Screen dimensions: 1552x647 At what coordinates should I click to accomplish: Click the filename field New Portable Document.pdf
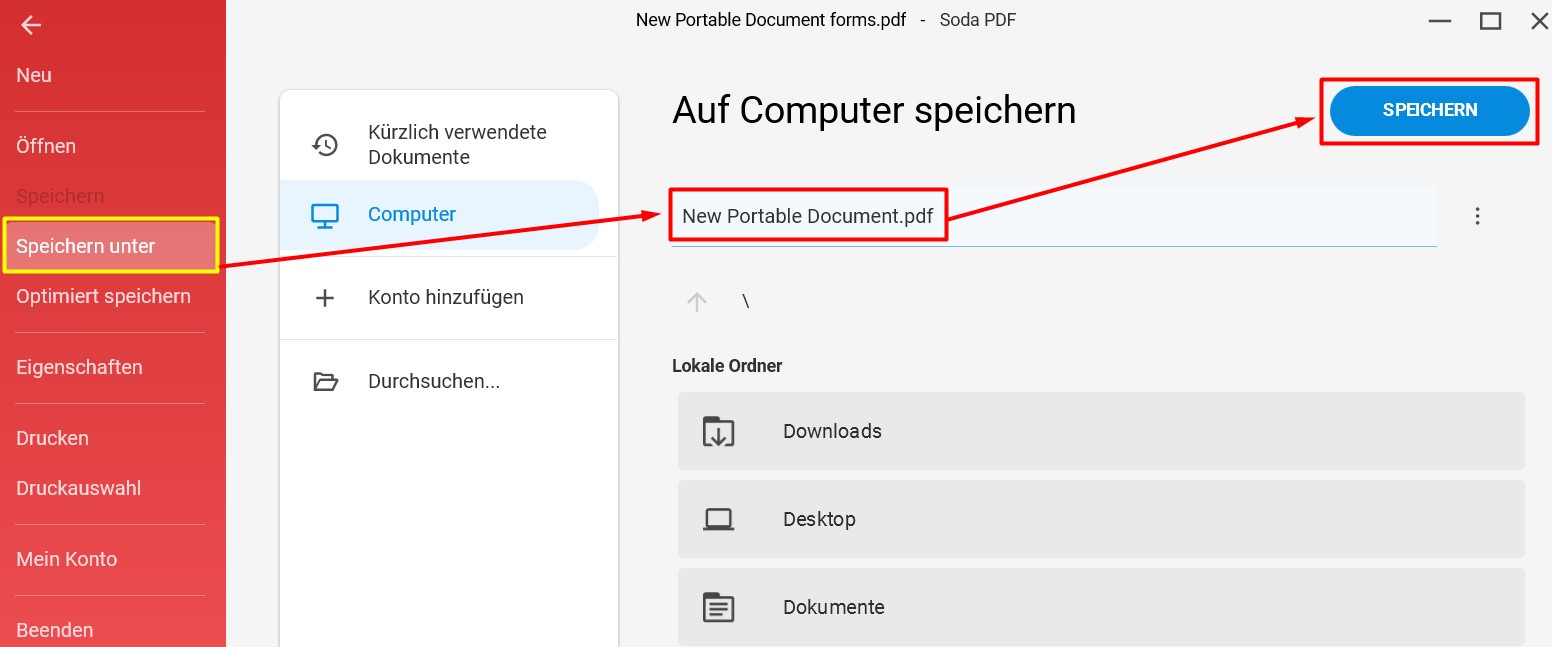click(x=1053, y=216)
